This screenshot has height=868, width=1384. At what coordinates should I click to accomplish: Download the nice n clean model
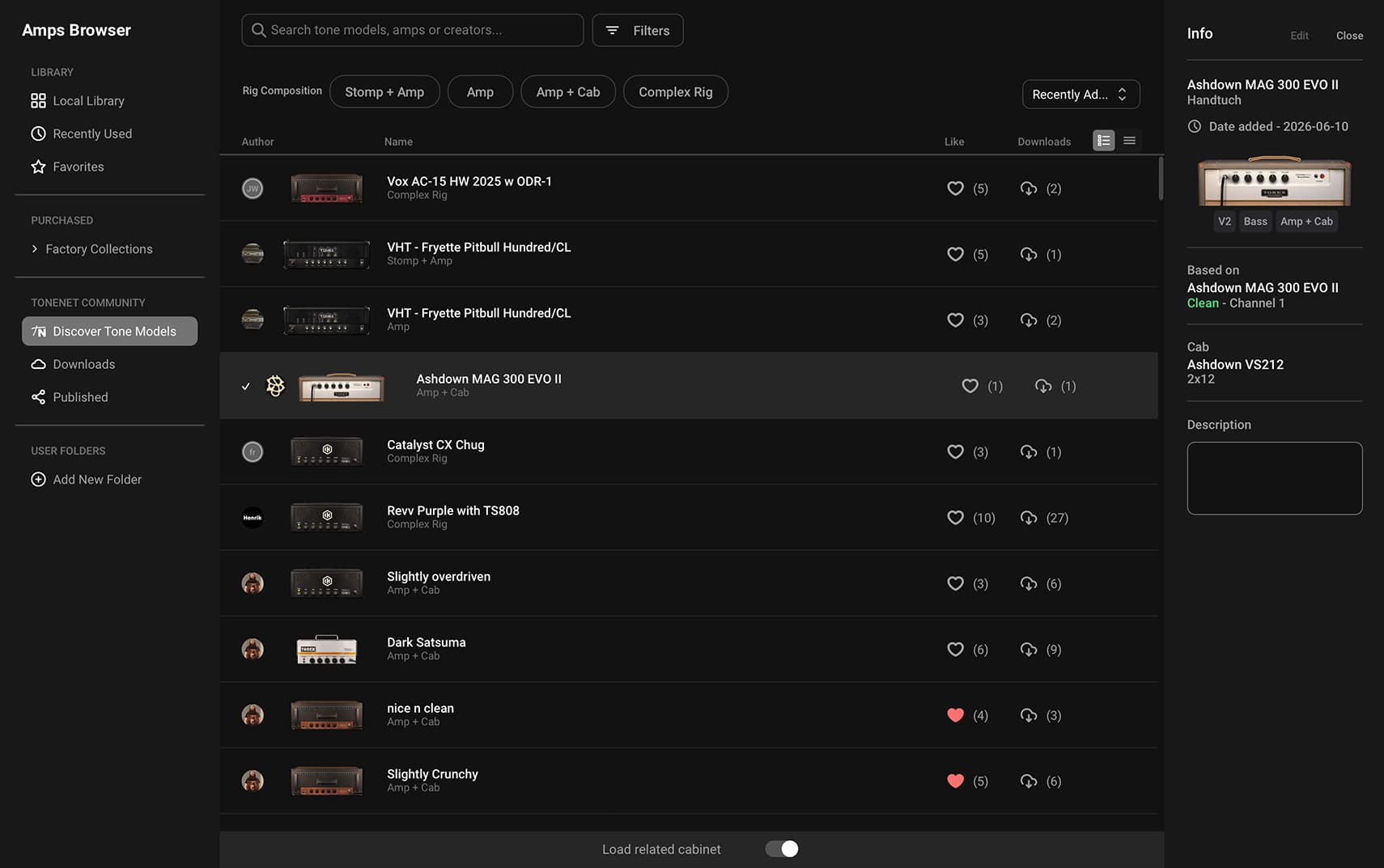tap(1029, 715)
